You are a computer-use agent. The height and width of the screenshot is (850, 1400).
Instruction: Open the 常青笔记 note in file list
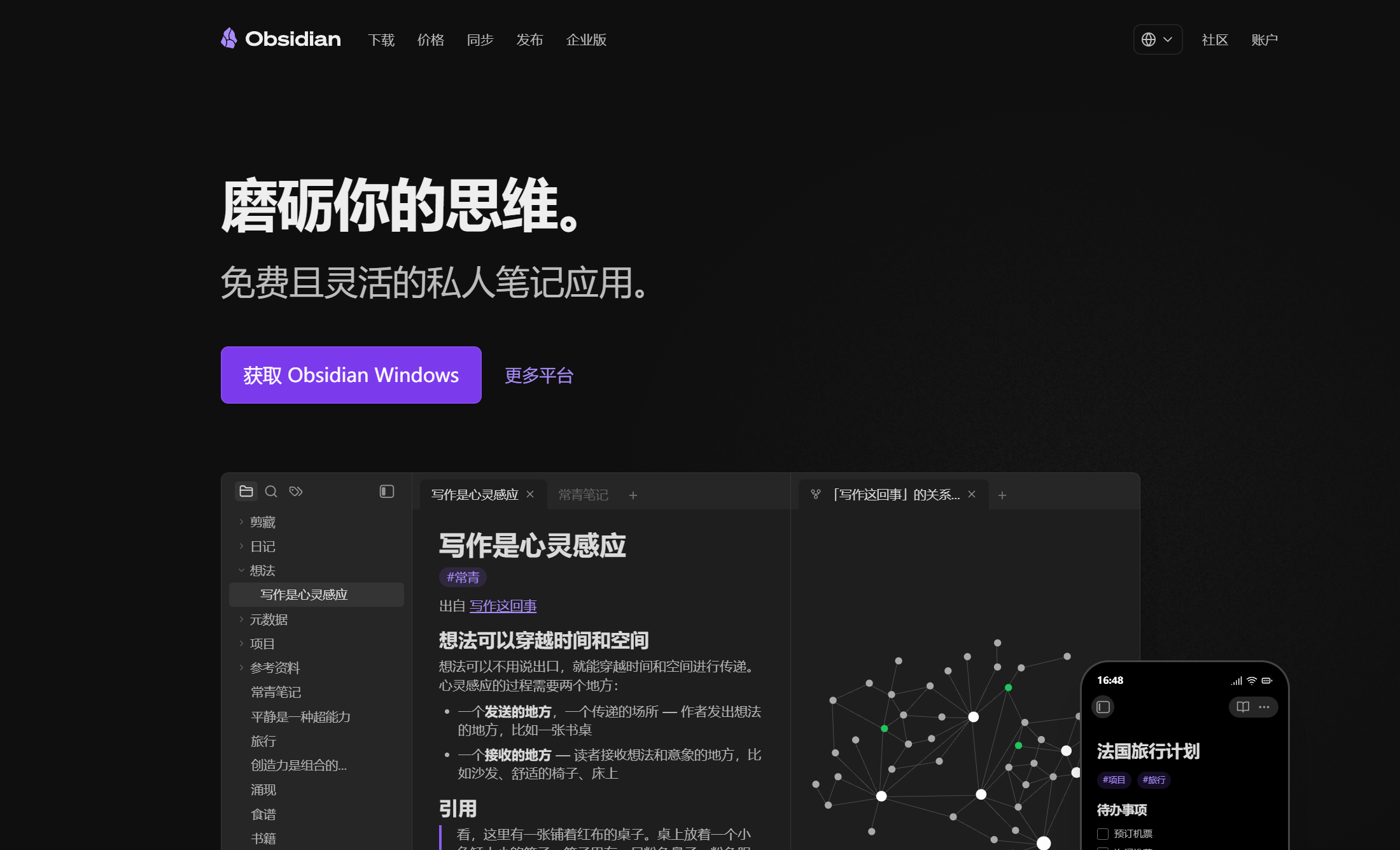tap(276, 692)
